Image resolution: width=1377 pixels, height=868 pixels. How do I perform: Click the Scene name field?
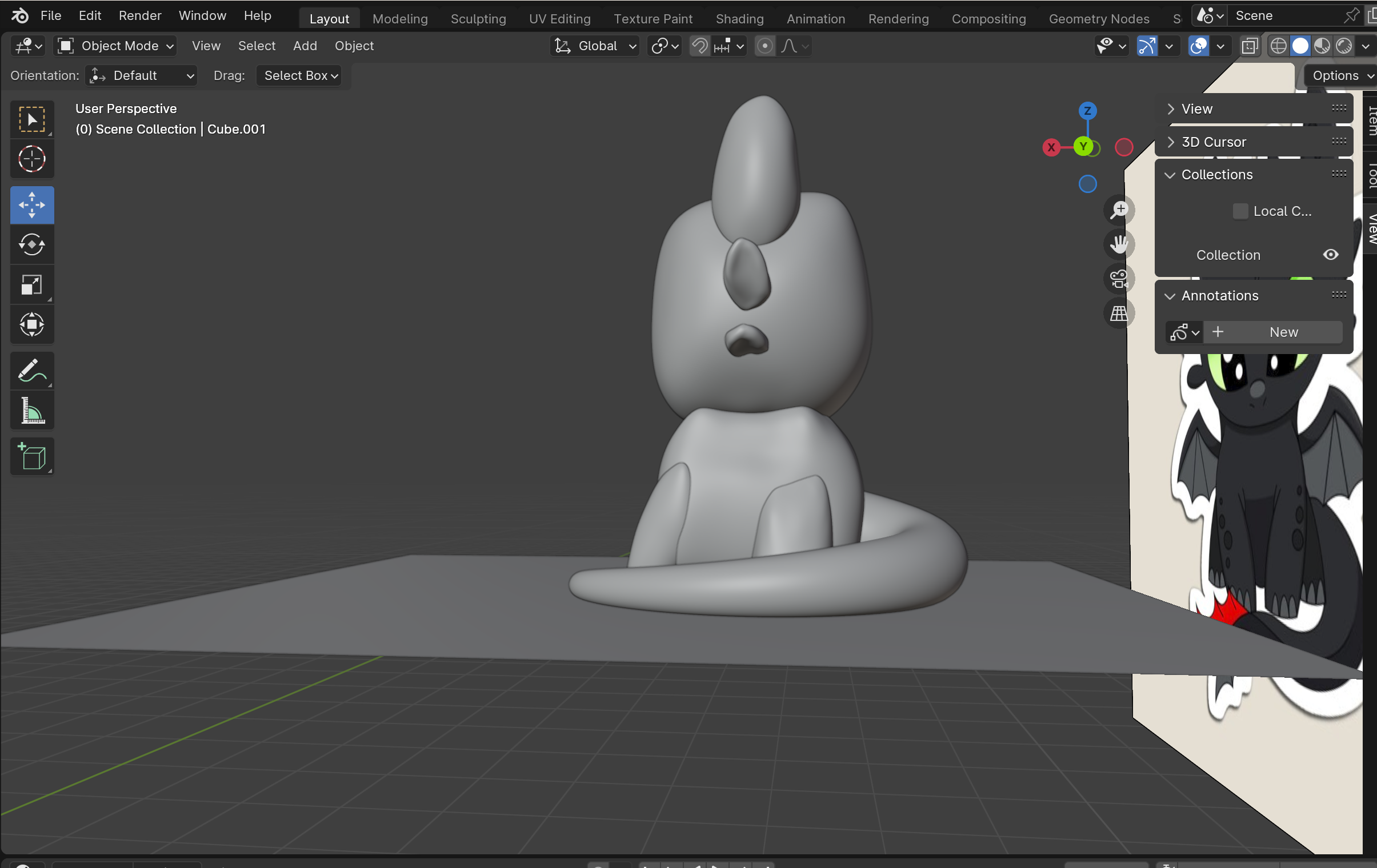1283,15
